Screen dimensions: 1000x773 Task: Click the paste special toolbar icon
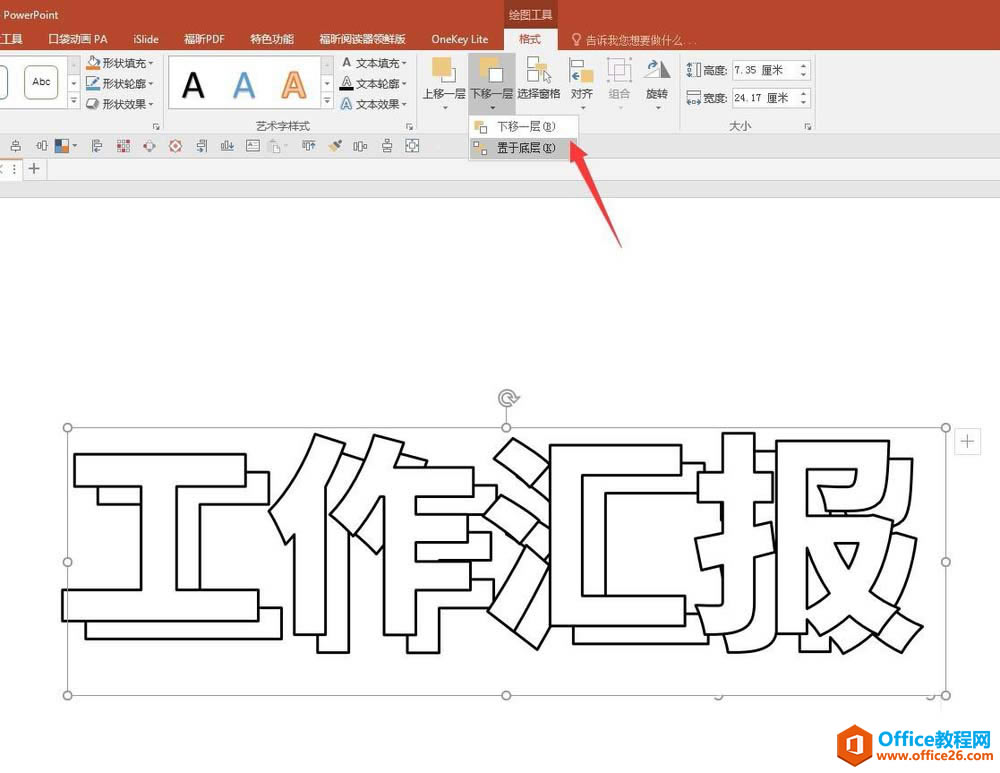pos(275,146)
